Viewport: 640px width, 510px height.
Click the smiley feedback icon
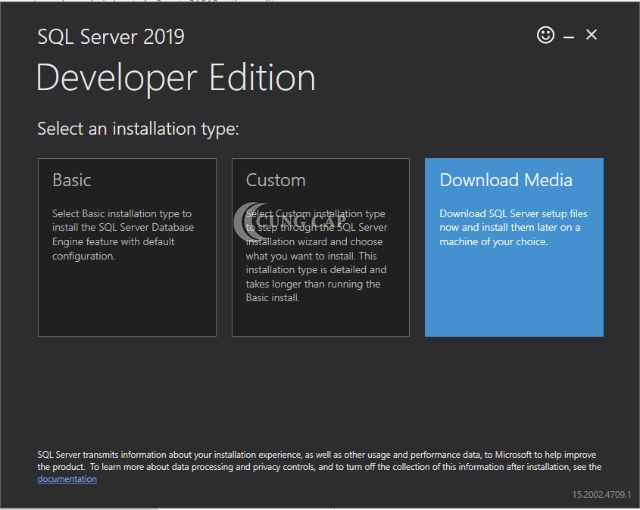click(x=545, y=35)
